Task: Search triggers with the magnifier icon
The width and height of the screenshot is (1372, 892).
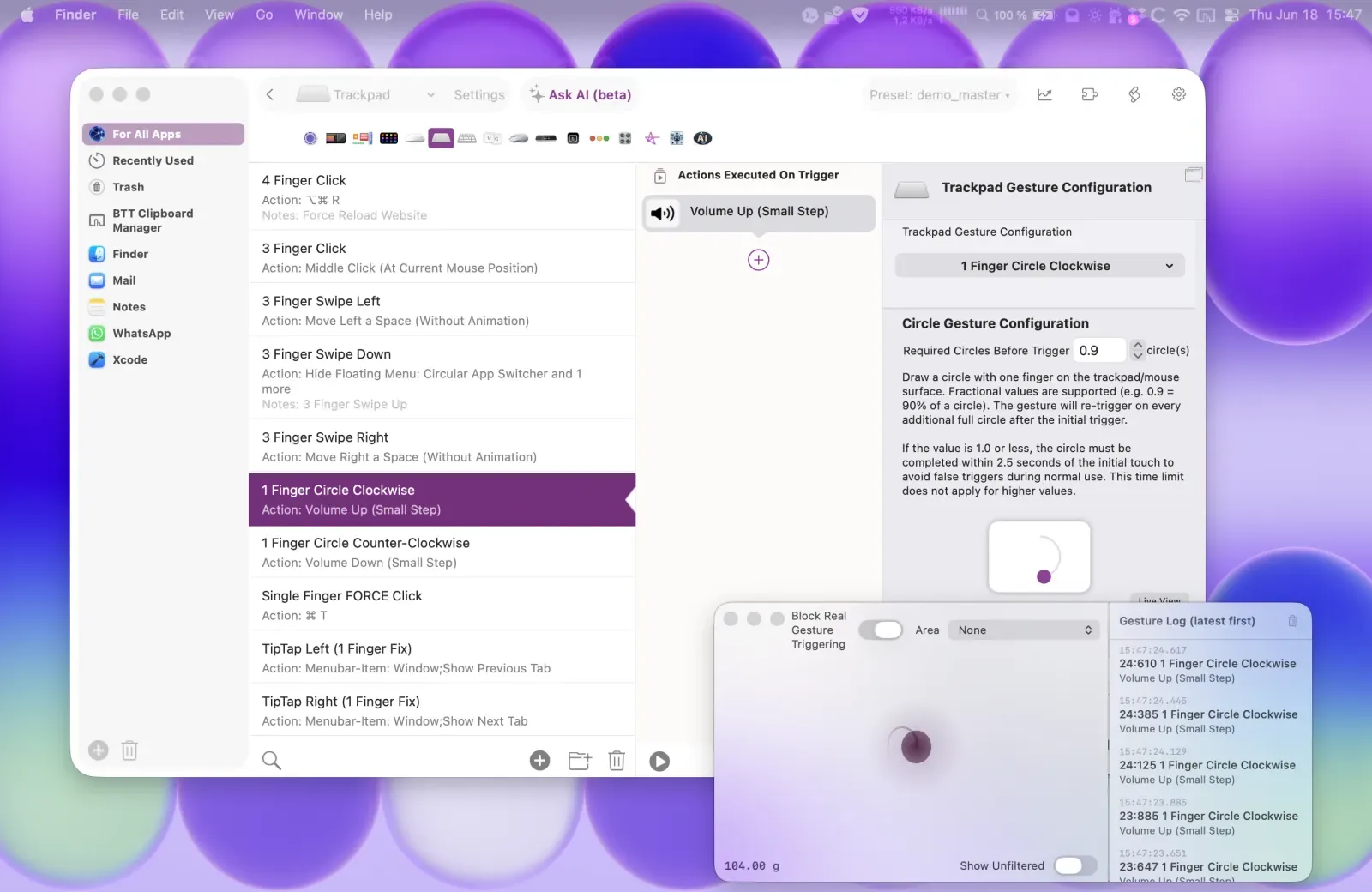Action: tap(272, 761)
